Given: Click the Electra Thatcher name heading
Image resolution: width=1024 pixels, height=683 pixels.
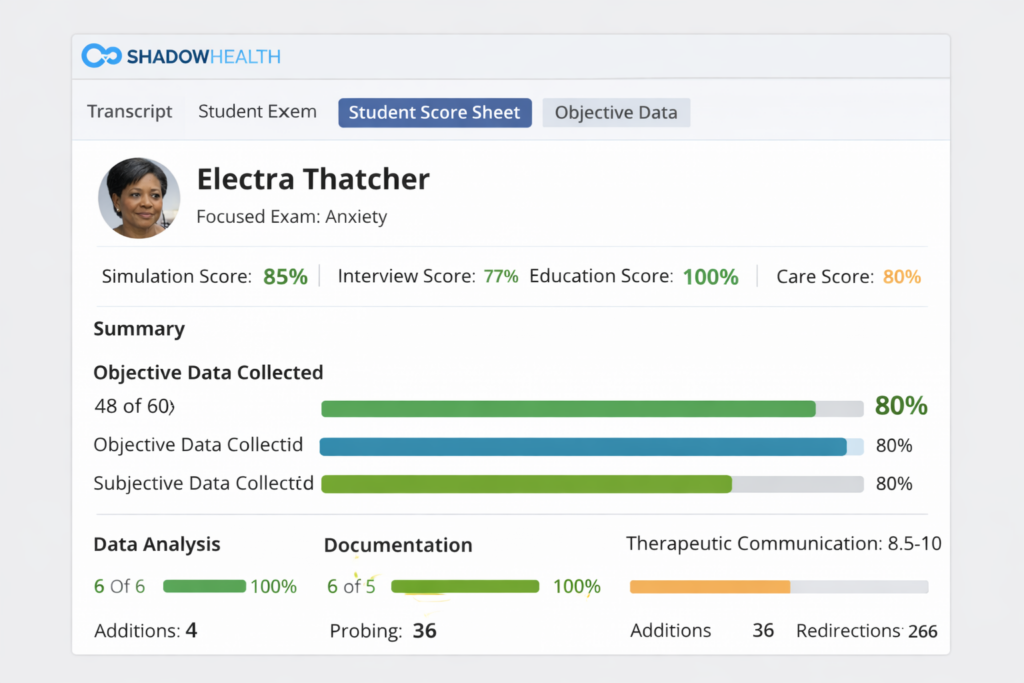Looking at the screenshot, I should 313,179.
